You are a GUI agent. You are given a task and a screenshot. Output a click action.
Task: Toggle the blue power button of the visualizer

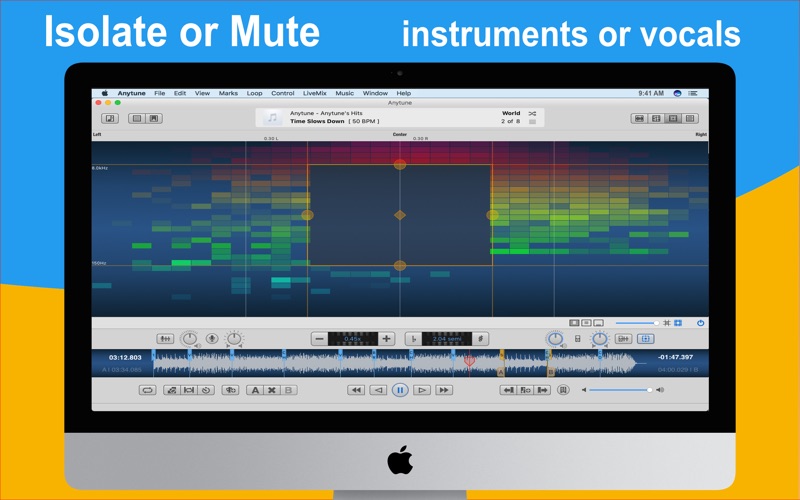click(701, 323)
